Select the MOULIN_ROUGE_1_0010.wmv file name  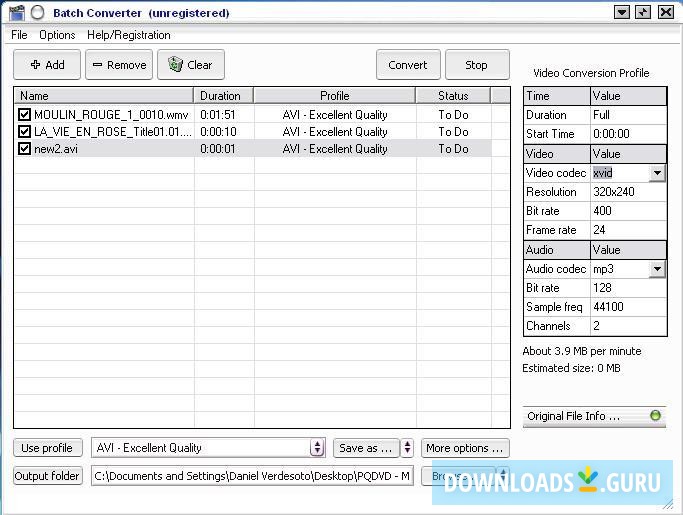click(x=111, y=115)
